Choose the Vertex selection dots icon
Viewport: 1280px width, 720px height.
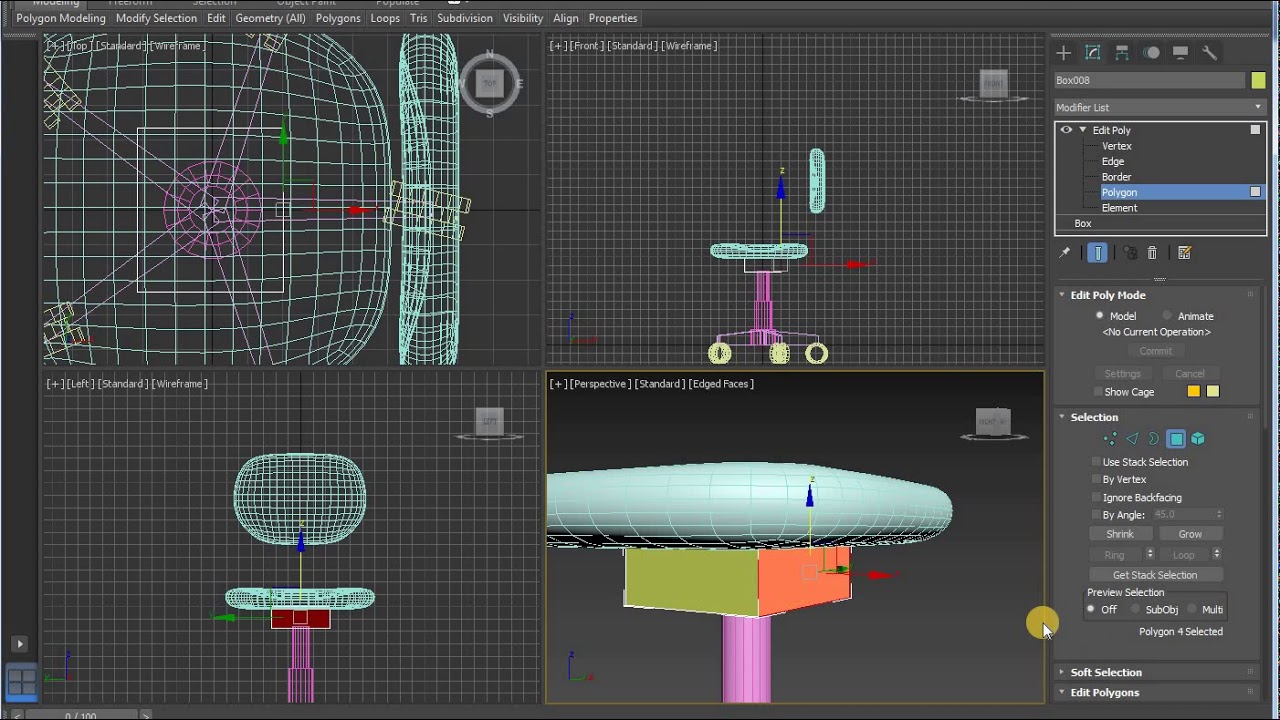(1110, 439)
